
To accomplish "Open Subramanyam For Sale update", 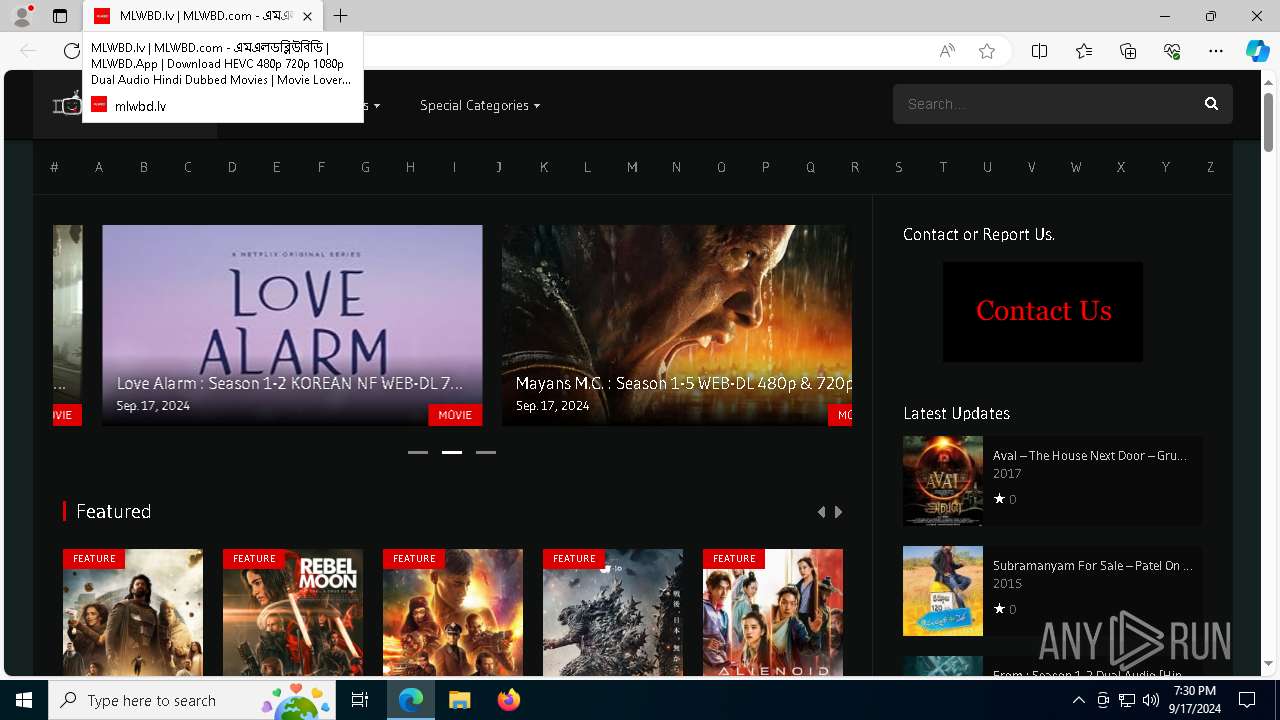I will coord(1093,566).
